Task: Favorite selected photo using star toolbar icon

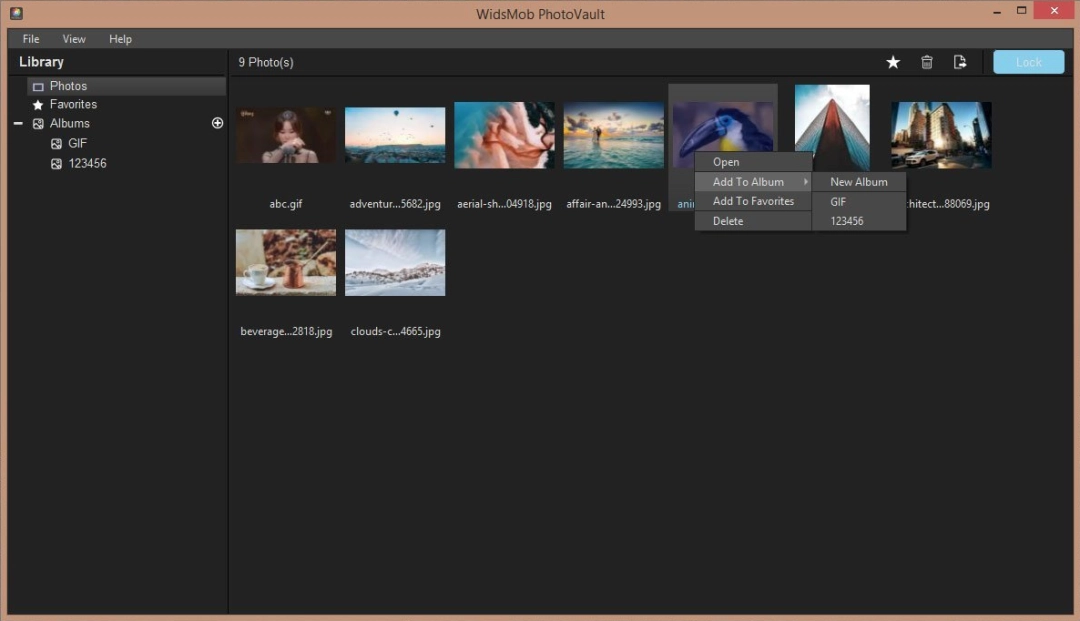Action: pos(892,61)
